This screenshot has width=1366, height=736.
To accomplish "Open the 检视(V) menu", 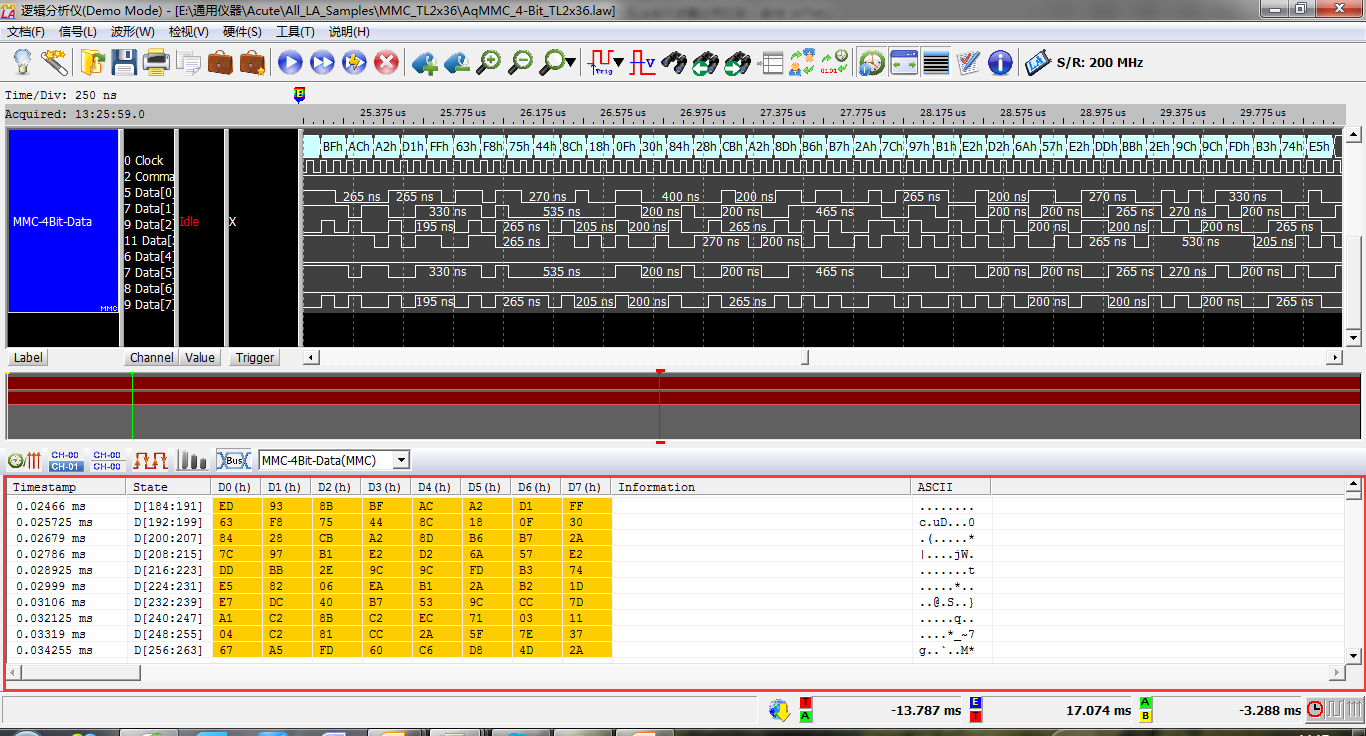I will tap(188, 32).
